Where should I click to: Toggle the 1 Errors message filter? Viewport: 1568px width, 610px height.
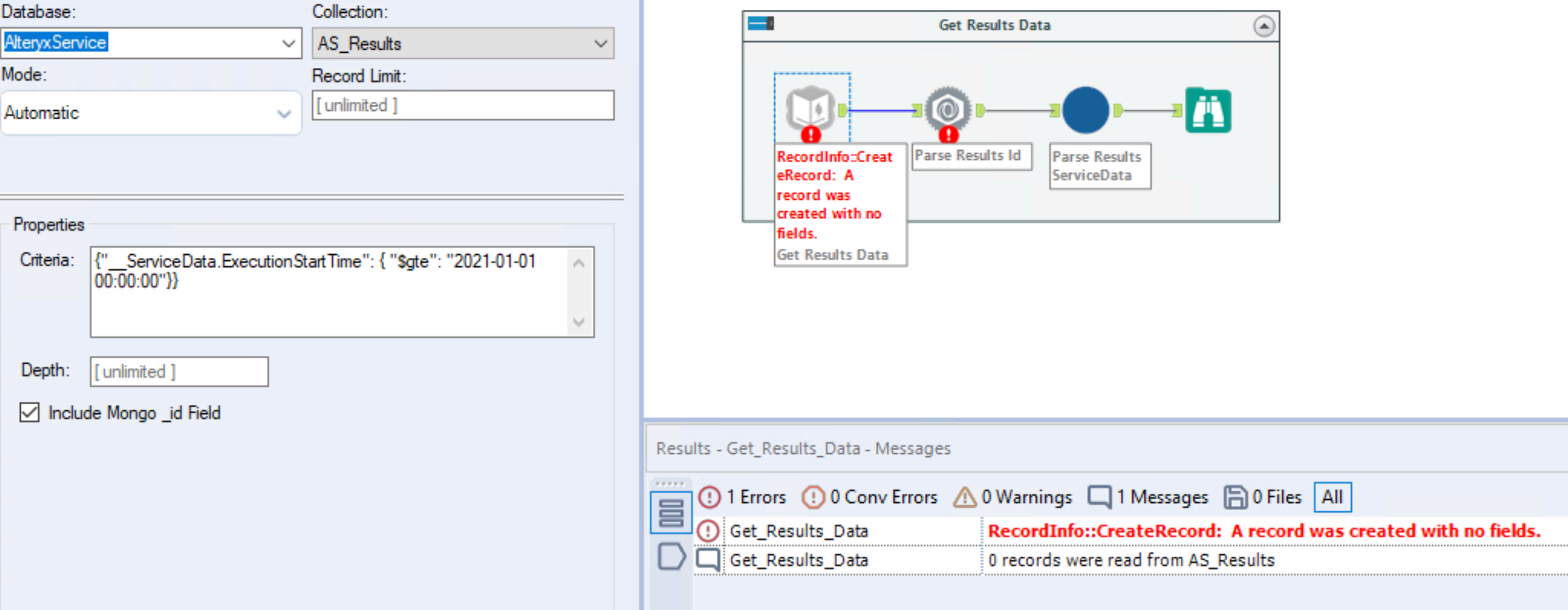[709, 497]
